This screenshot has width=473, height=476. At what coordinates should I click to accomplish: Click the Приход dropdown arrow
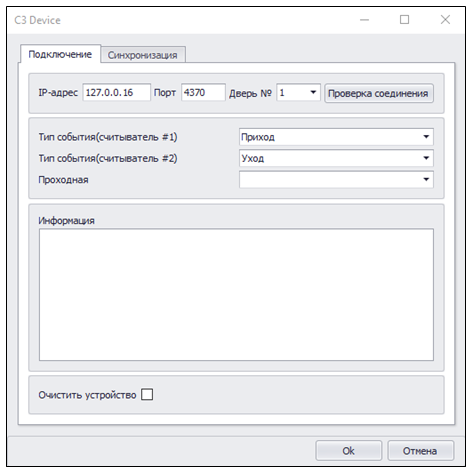[426, 137]
